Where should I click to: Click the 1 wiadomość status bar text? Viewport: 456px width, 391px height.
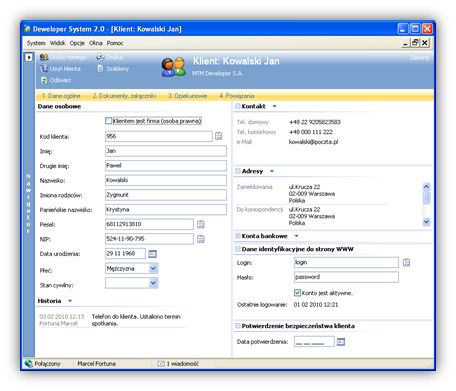point(182,364)
